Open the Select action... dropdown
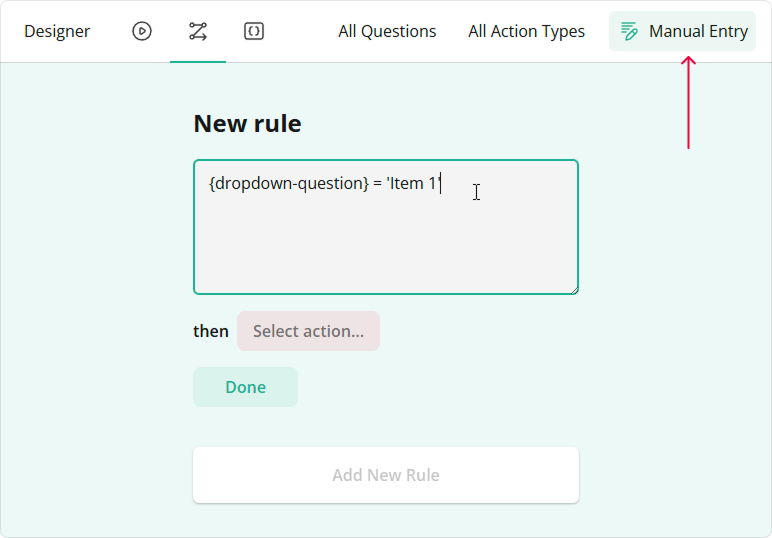 [308, 331]
